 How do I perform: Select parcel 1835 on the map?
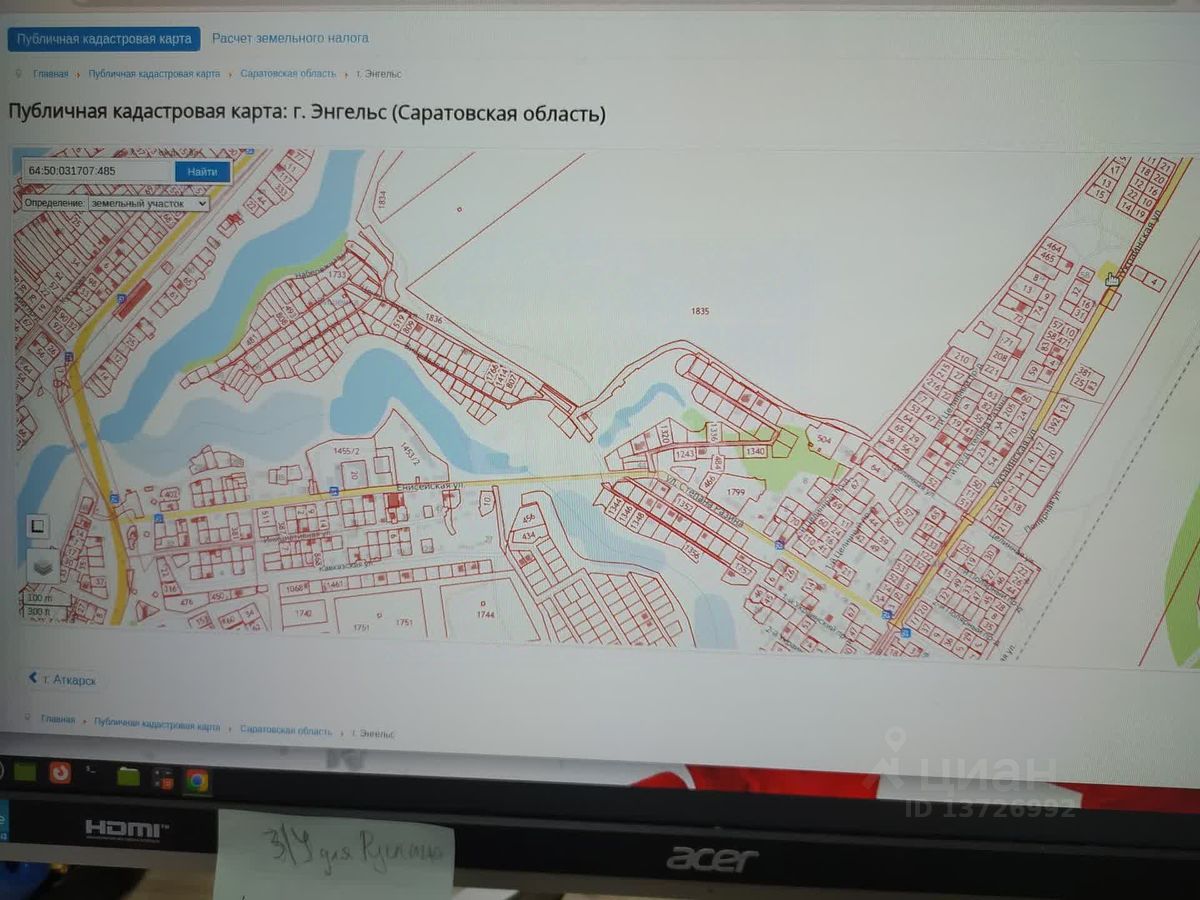pos(700,311)
